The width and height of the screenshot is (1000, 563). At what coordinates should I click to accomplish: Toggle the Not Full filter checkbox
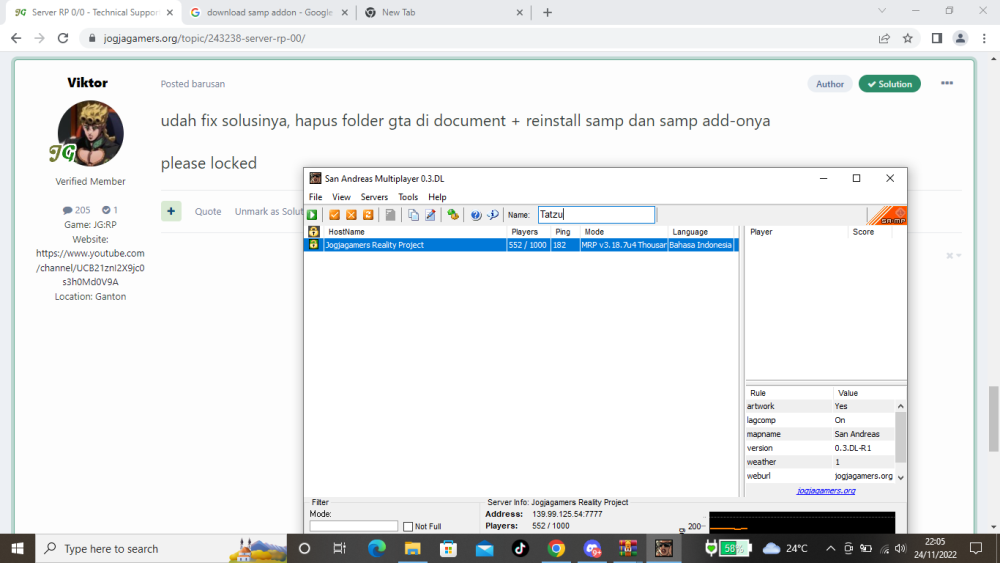coord(408,527)
